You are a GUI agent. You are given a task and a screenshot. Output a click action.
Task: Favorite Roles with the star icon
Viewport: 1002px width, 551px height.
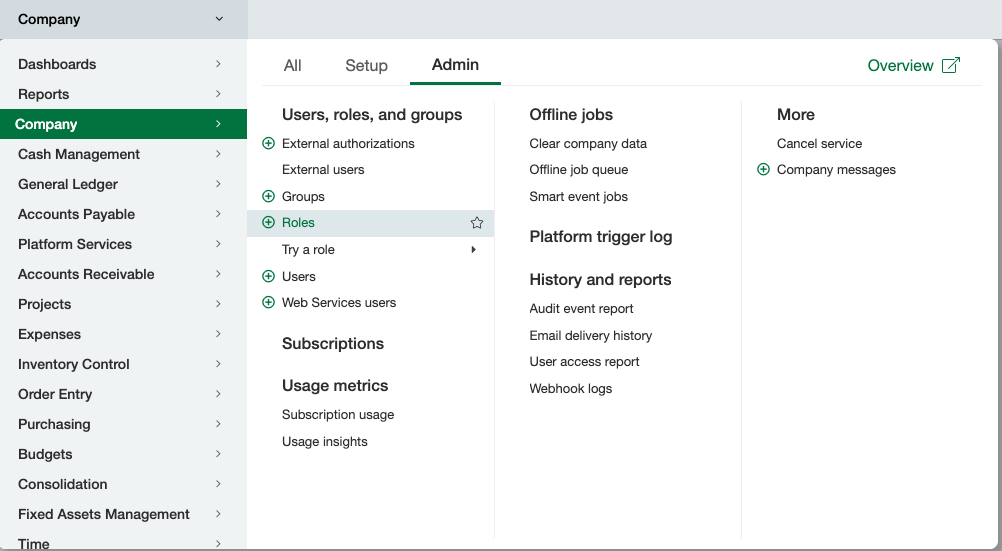[477, 222]
